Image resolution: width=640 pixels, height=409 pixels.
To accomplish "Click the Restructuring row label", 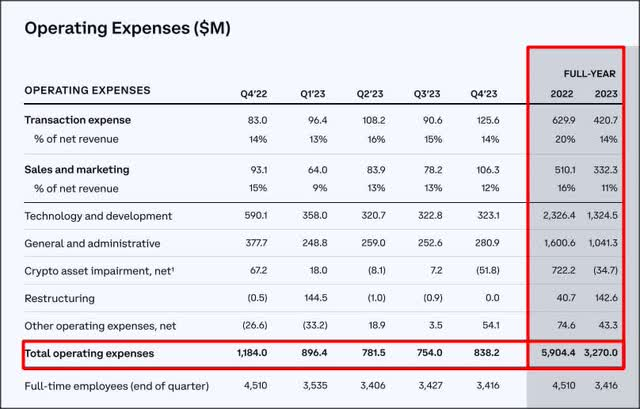I will coord(58,298).
